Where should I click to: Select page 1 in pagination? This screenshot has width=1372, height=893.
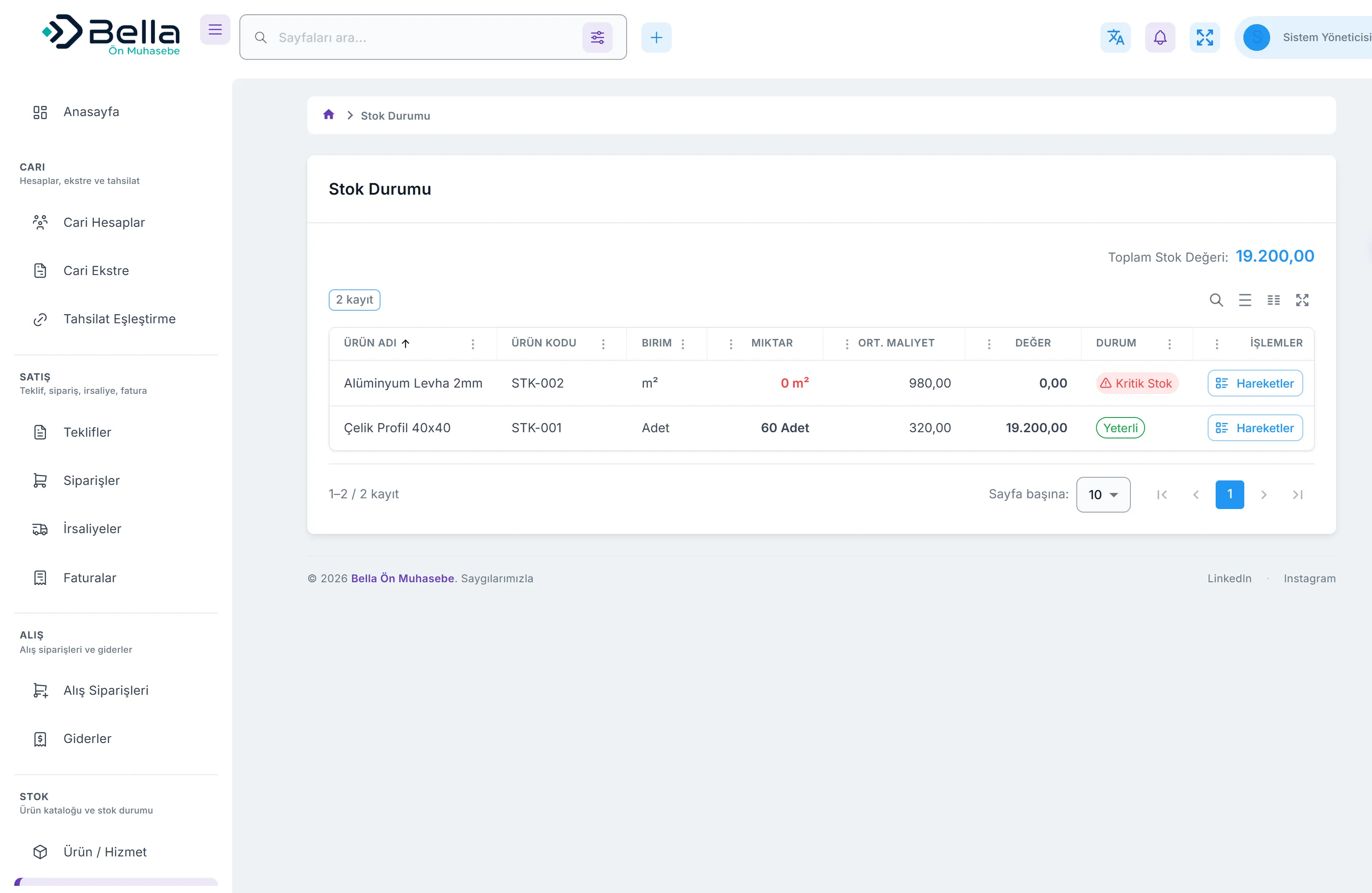pos(1230,494)
